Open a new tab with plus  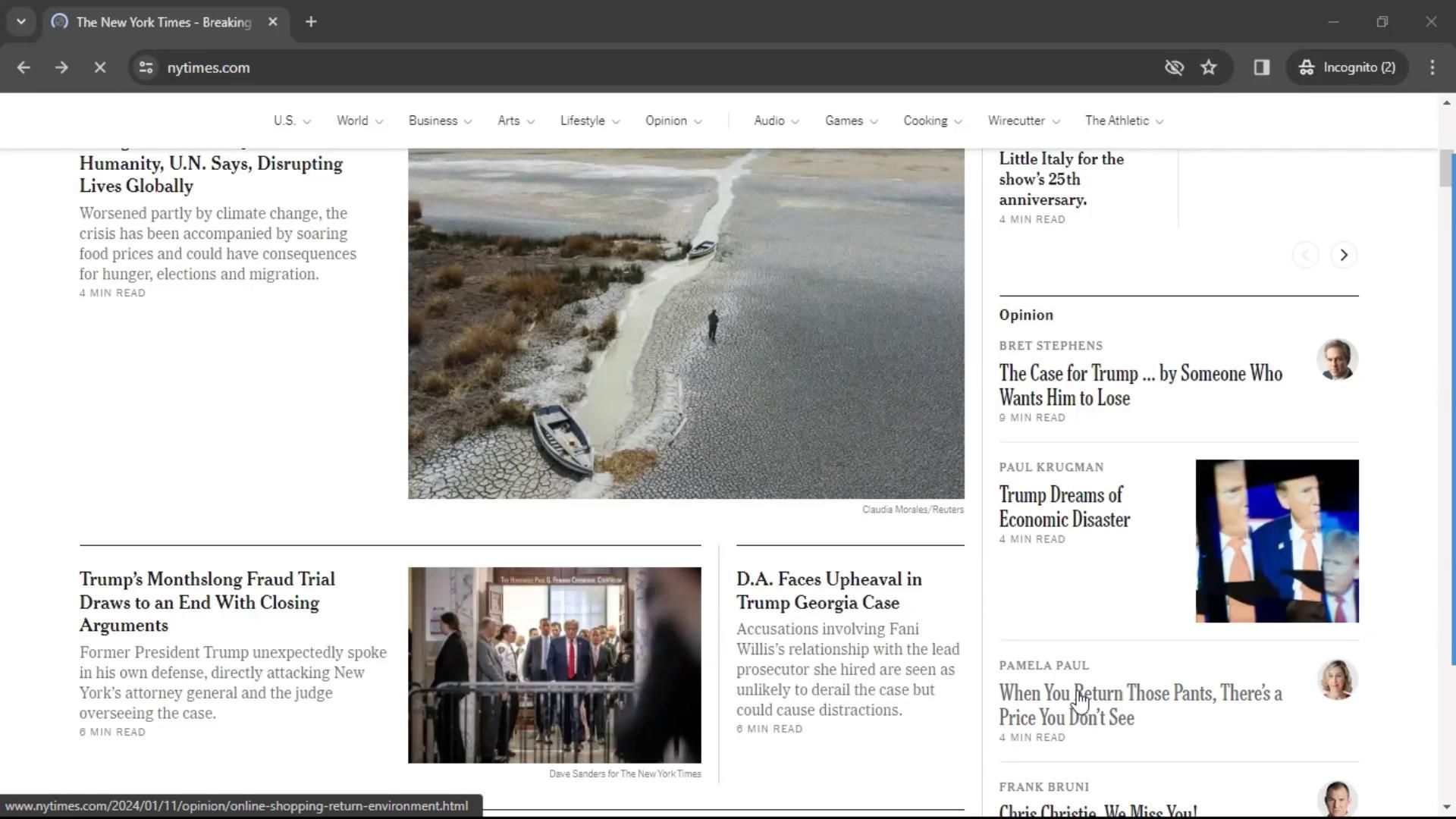coord(311,22)
